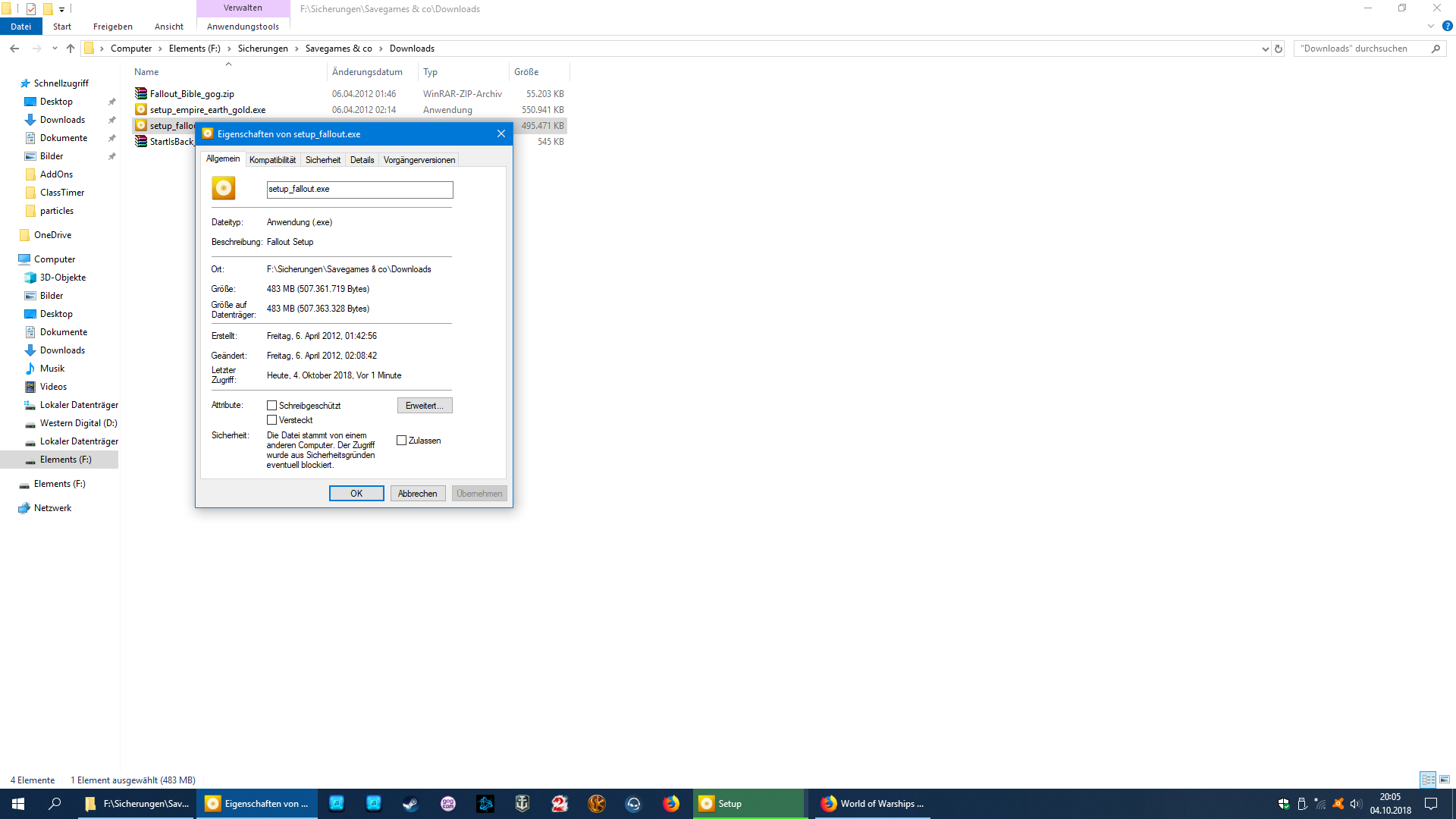Open address bar history dropdown
Image resolution: width=1456 pixels, height=819 pixels.
tap(1265, 49)
